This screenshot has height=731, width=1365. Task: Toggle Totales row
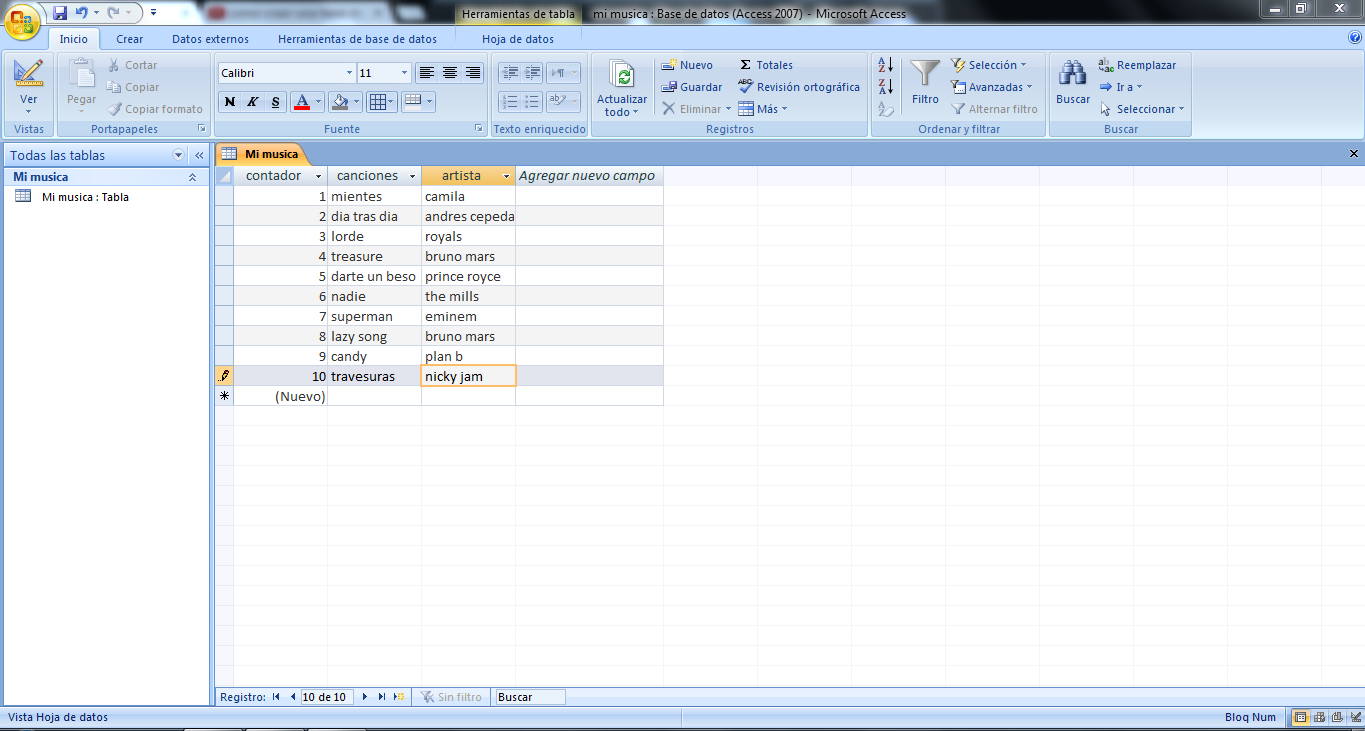click(x=766, y=65)
